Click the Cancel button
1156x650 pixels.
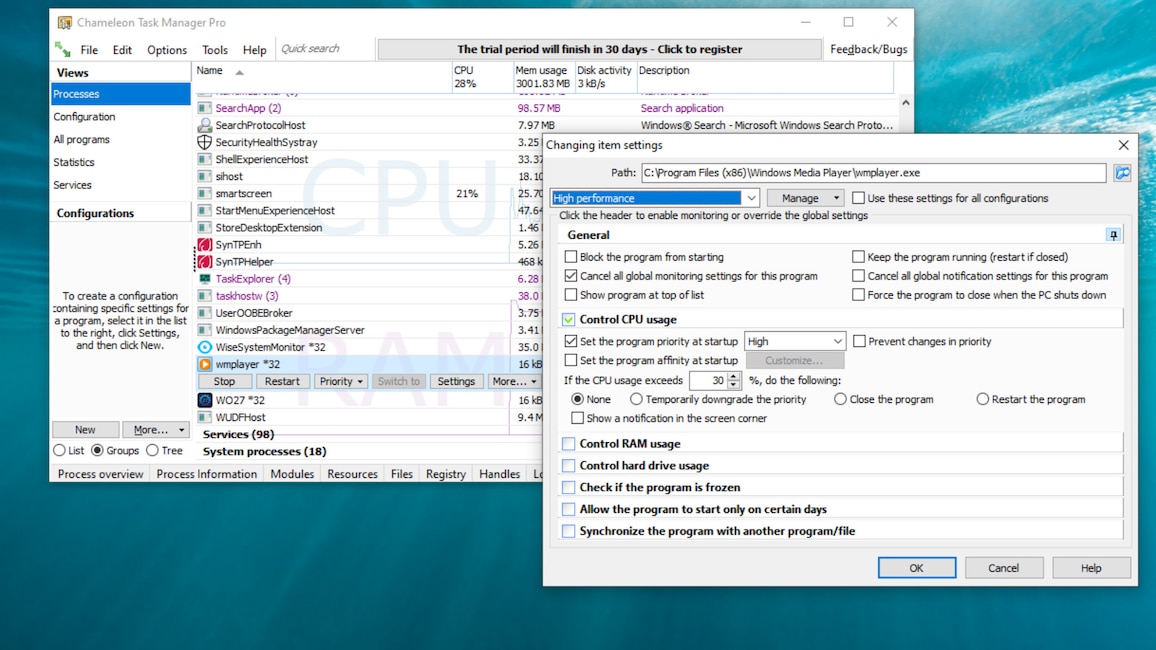tap(1003, 568)
